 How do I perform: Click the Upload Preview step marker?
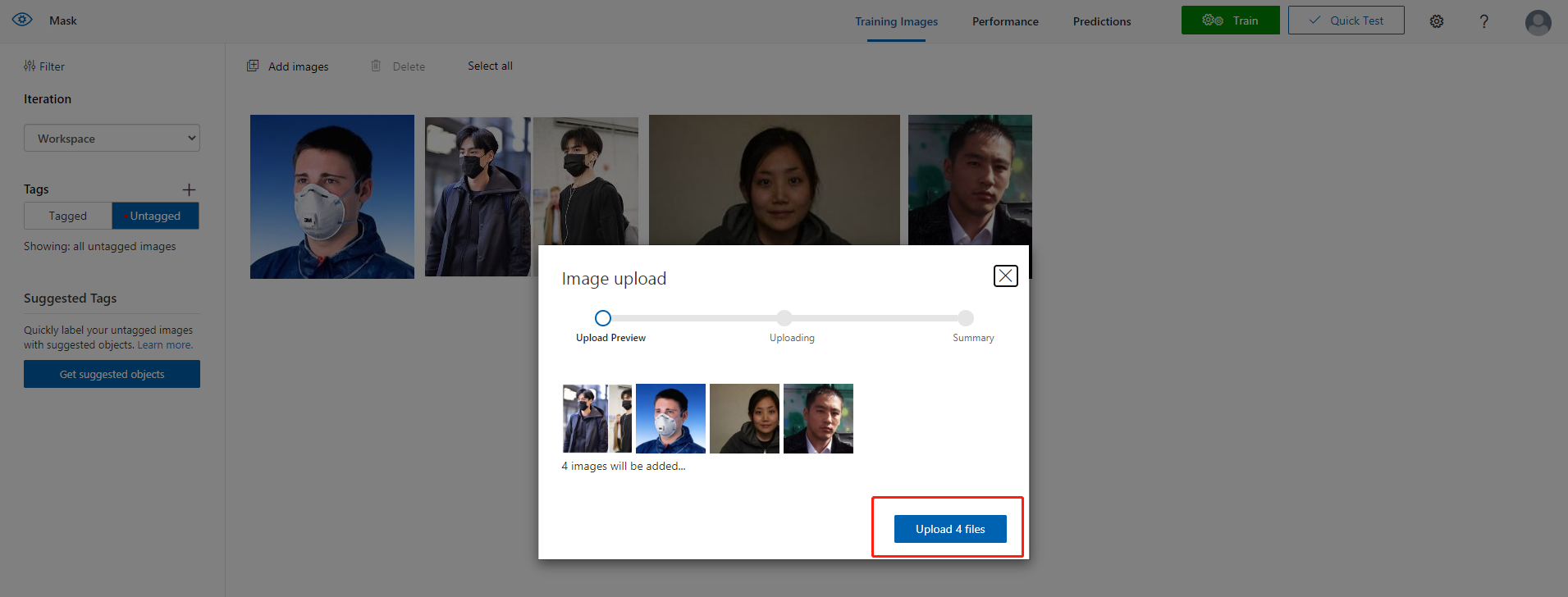(x=603, y=318)
